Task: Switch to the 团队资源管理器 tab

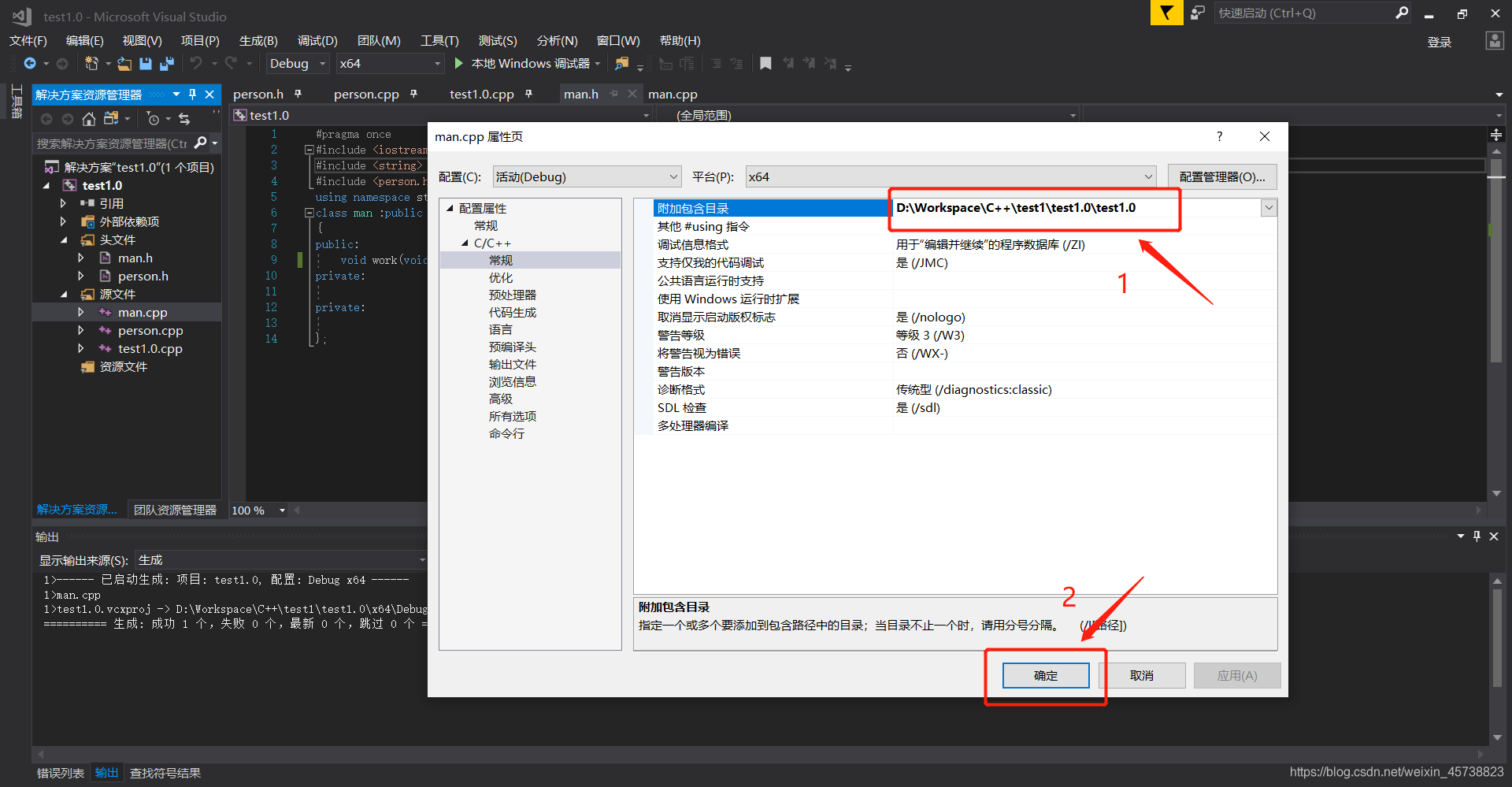Action: pyautogui.click(x=175, y=510)
